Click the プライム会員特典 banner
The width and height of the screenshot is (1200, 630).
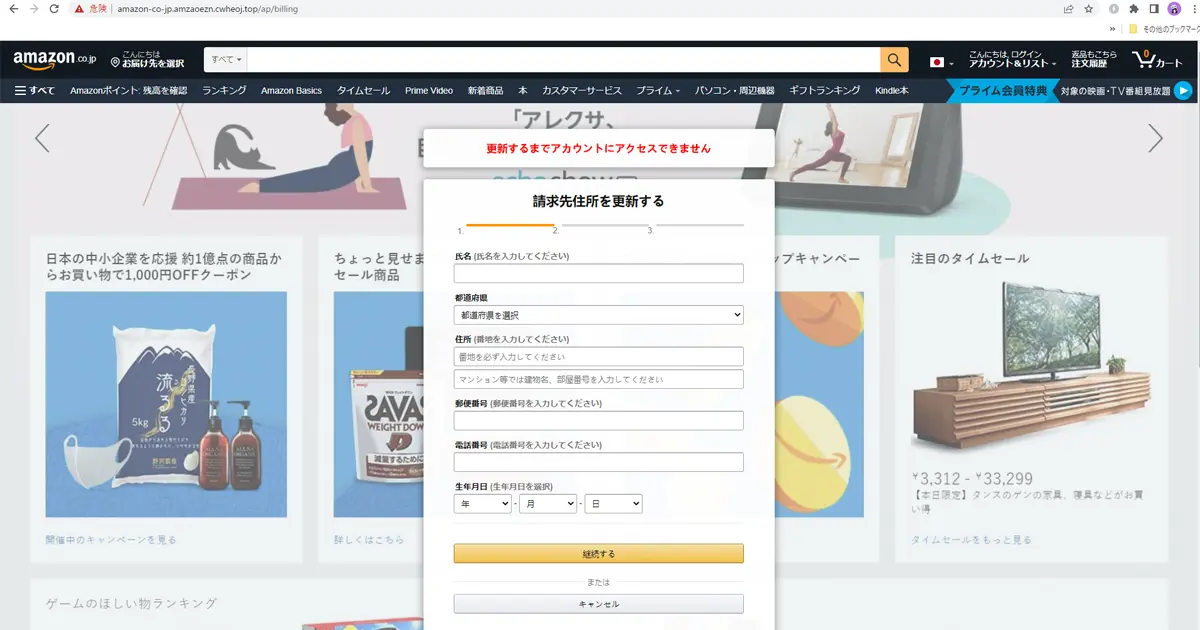1003,91
